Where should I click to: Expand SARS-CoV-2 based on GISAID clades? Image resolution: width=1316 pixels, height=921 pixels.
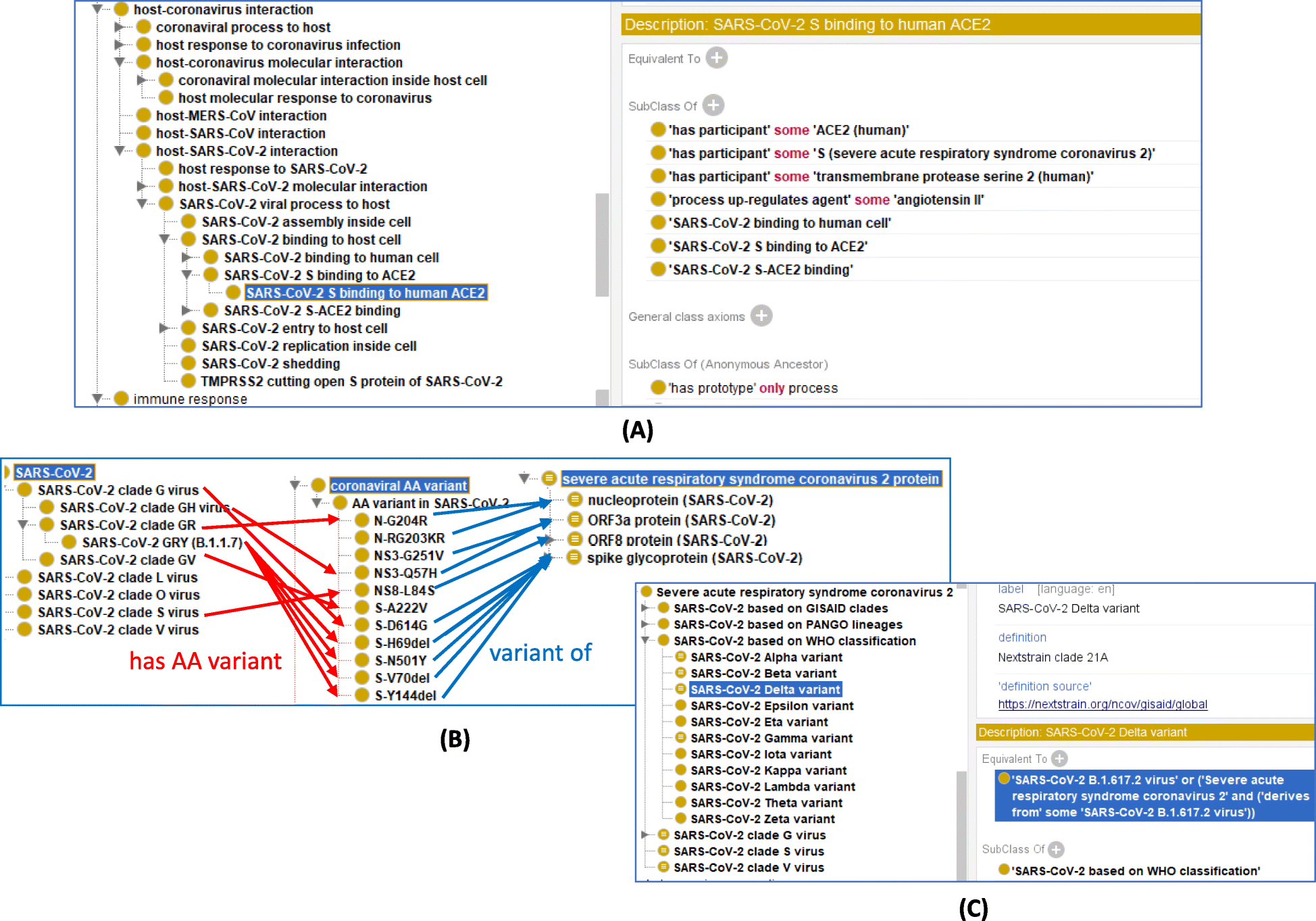[x=645, y=608]
